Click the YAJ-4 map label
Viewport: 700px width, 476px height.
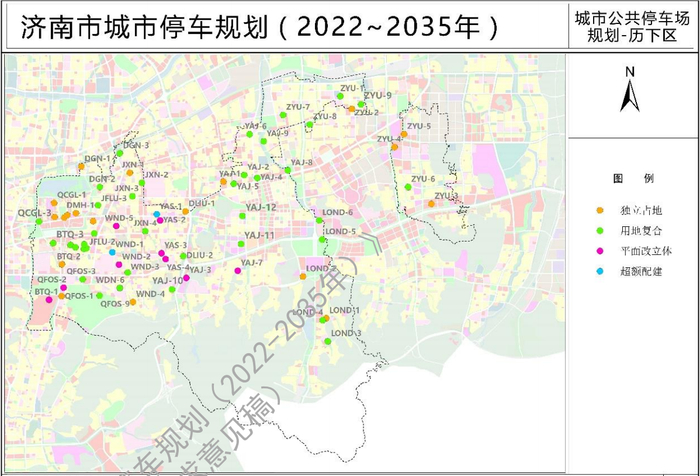point(271,177)
